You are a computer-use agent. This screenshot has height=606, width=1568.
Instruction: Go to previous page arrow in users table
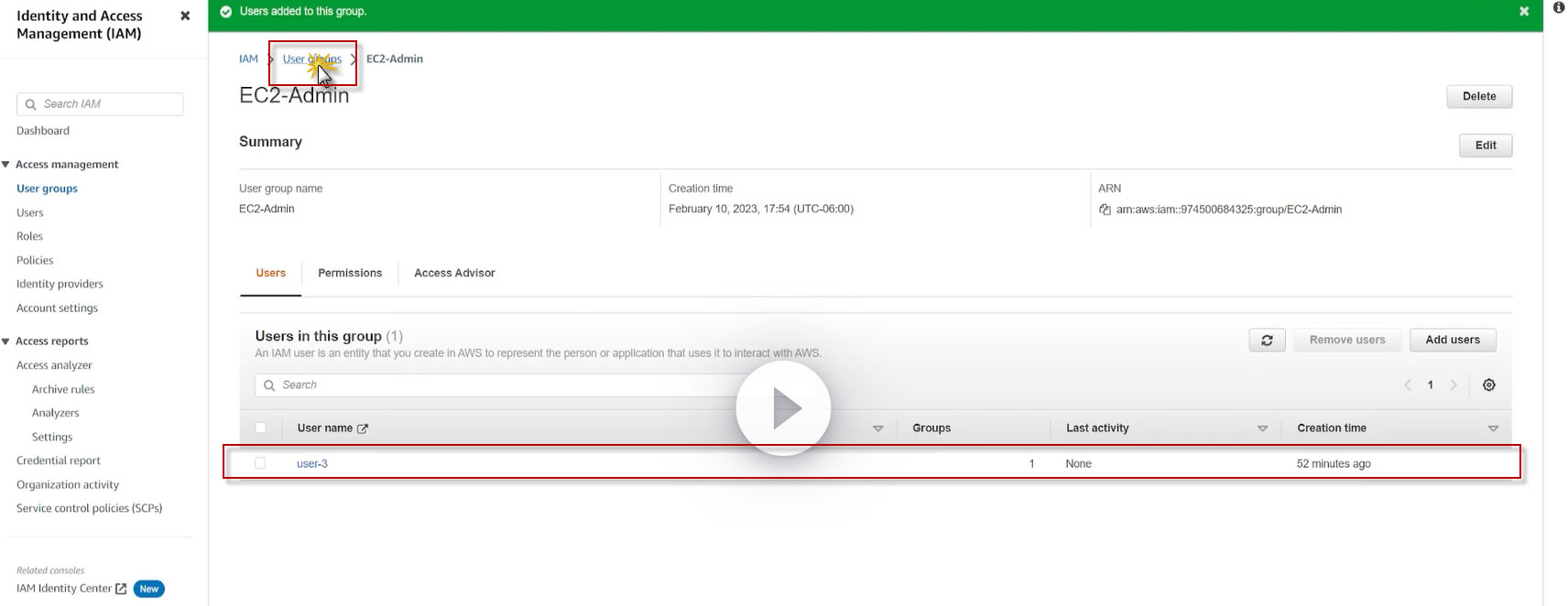pyautogui.click(x=1408, y=385)
